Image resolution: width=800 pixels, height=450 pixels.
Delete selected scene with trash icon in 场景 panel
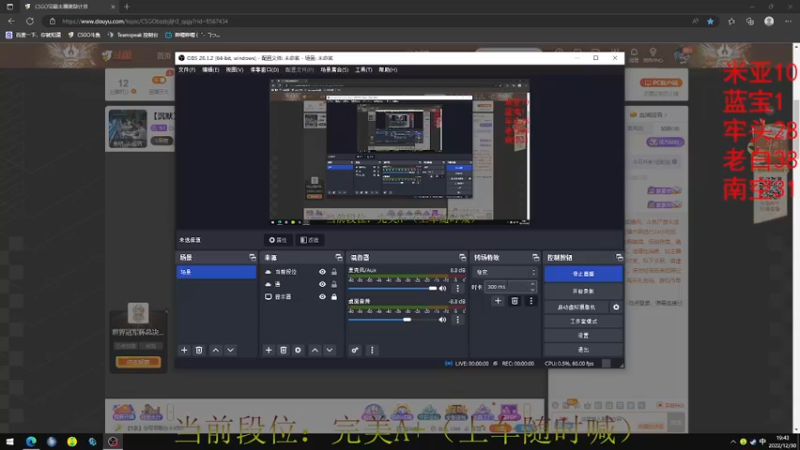tap(199, 350)
